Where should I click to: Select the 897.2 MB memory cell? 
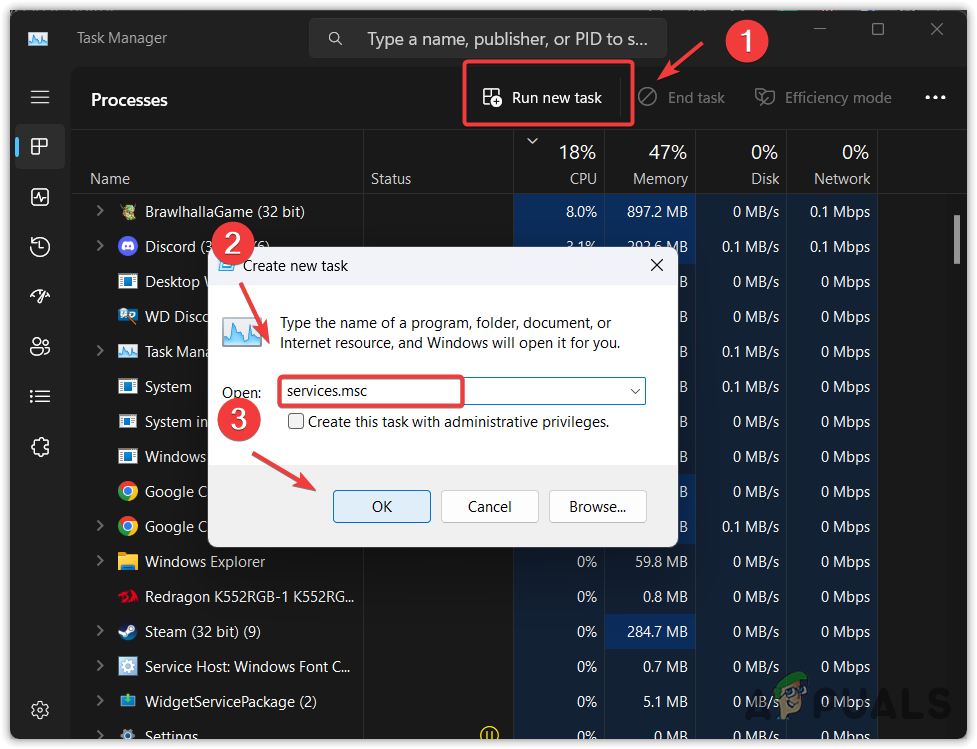[650, 212]
